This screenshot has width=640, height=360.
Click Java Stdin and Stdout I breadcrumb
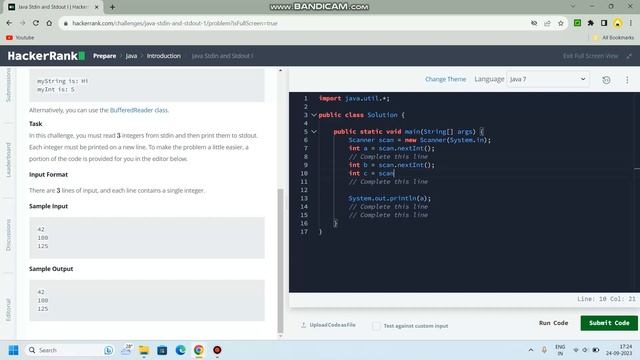(x=222, y=56)
